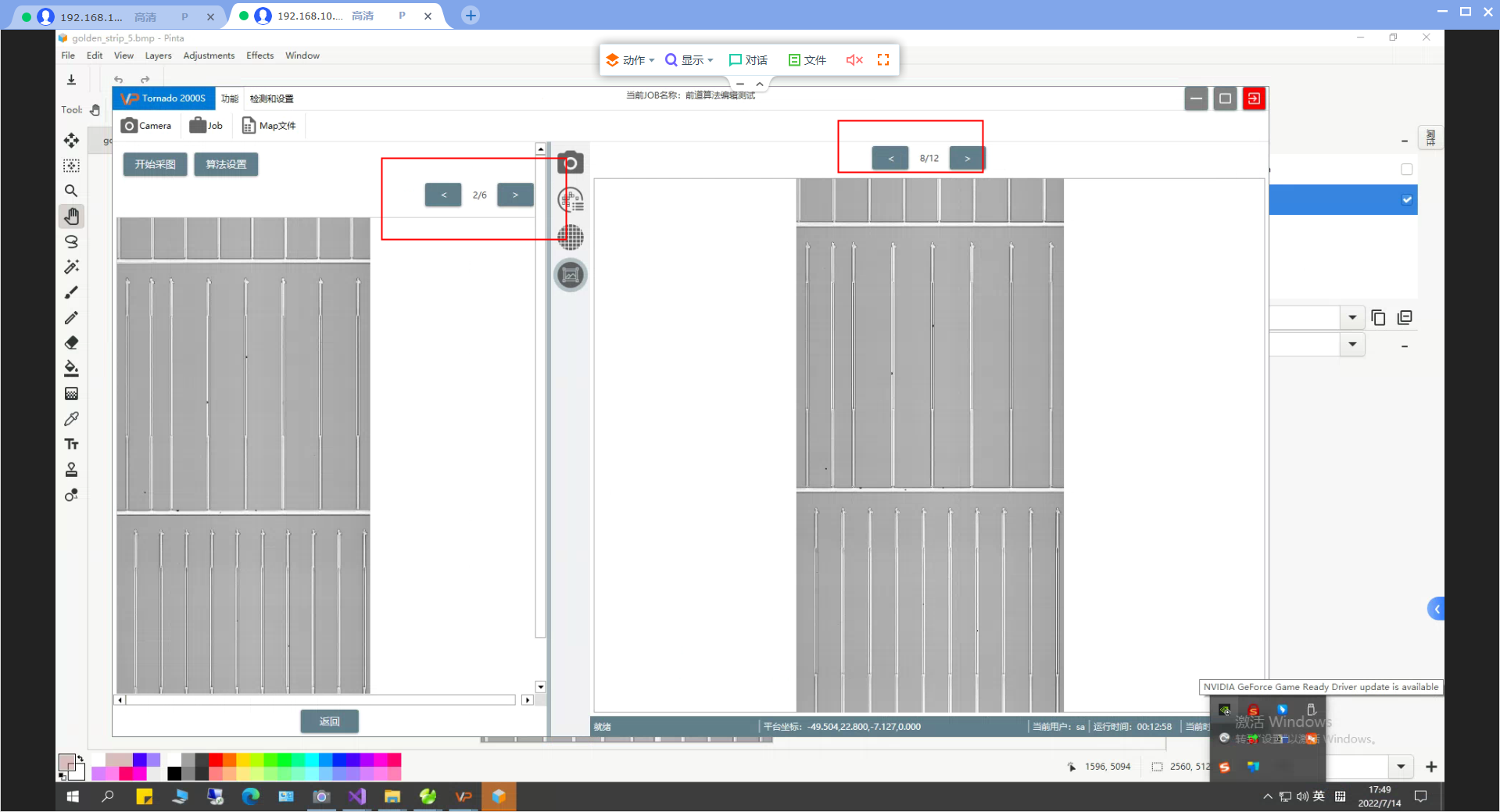Open the 显示 dropdown in remote toolbar
The height and width of the screenshot is (812, 1500).
(689, 60)
